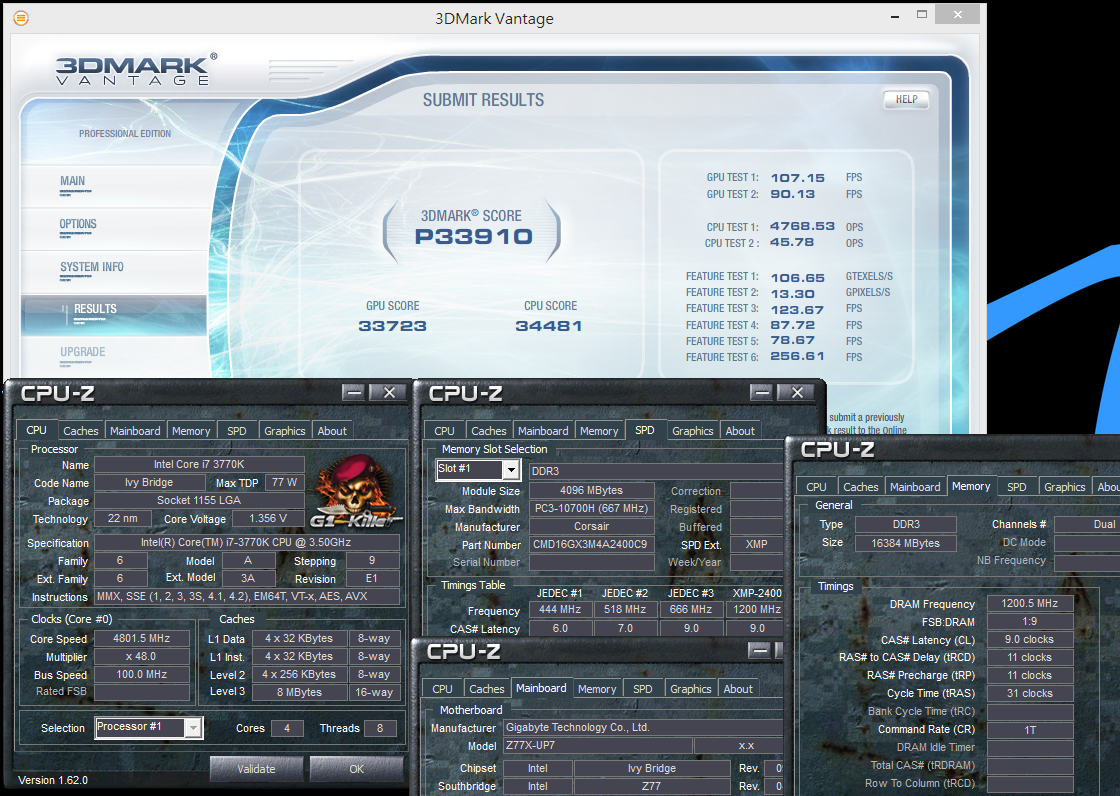Expand the Processor #1 selection dropdown
Screen dimensions: 1120x796
tap(193, 727)
